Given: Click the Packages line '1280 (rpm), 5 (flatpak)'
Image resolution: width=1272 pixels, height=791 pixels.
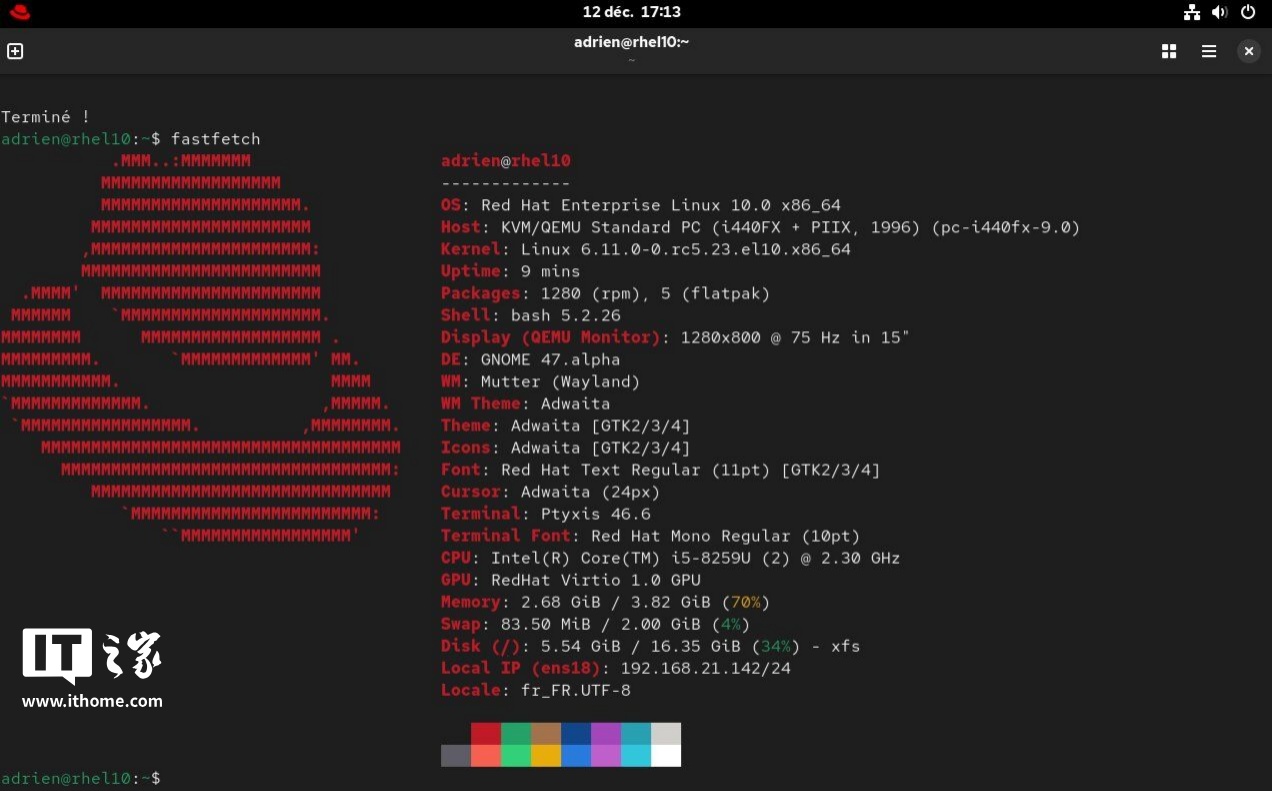Looking at the screenshot, I should pyautogui.click(x=655, y=293).
